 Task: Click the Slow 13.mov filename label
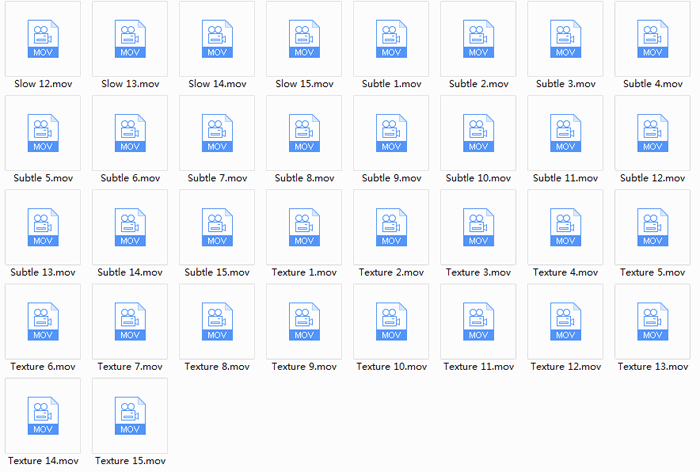coord(129,84)
